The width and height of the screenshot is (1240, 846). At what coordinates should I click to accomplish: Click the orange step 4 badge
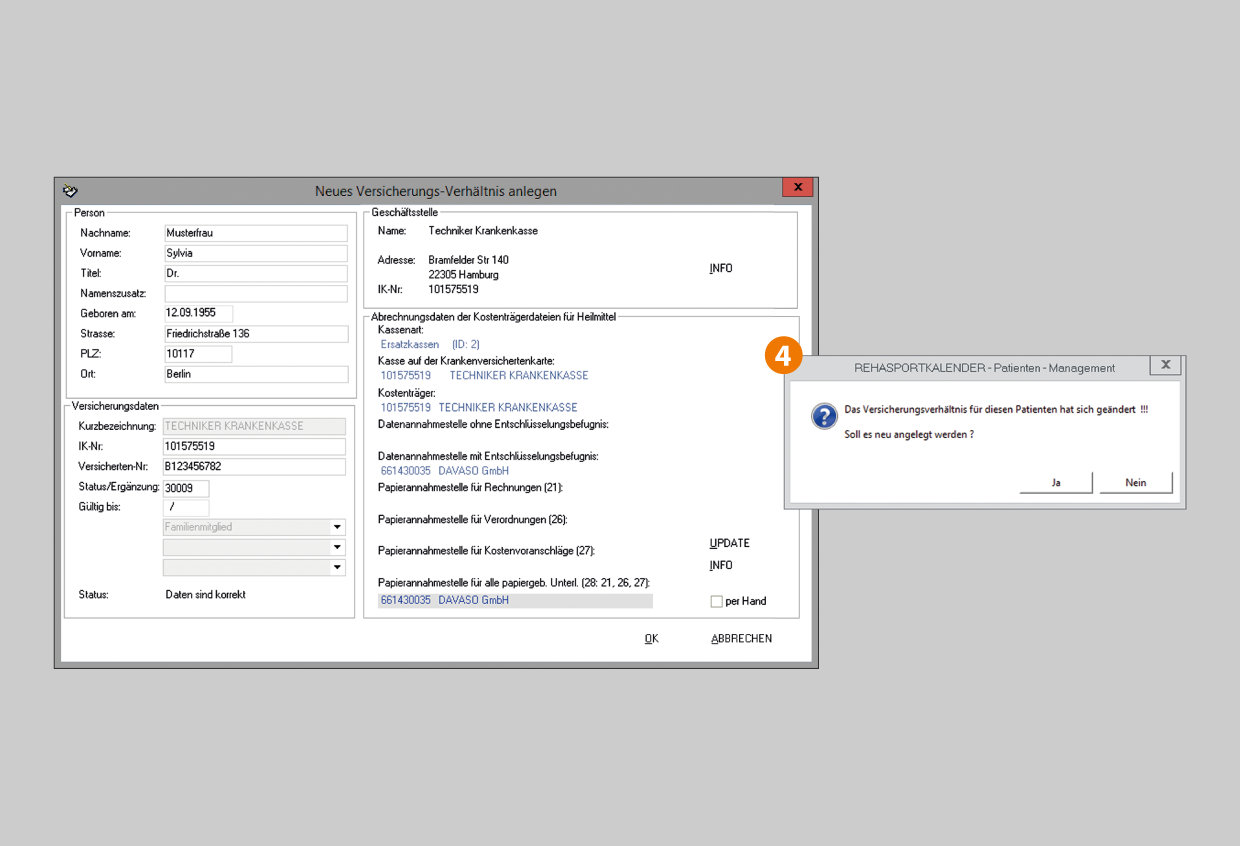click(783, 357)
